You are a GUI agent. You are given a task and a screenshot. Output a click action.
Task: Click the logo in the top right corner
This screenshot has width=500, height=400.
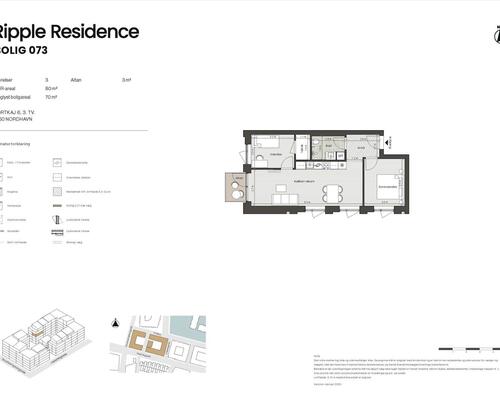pyautogui.click(x=497, y=35)
